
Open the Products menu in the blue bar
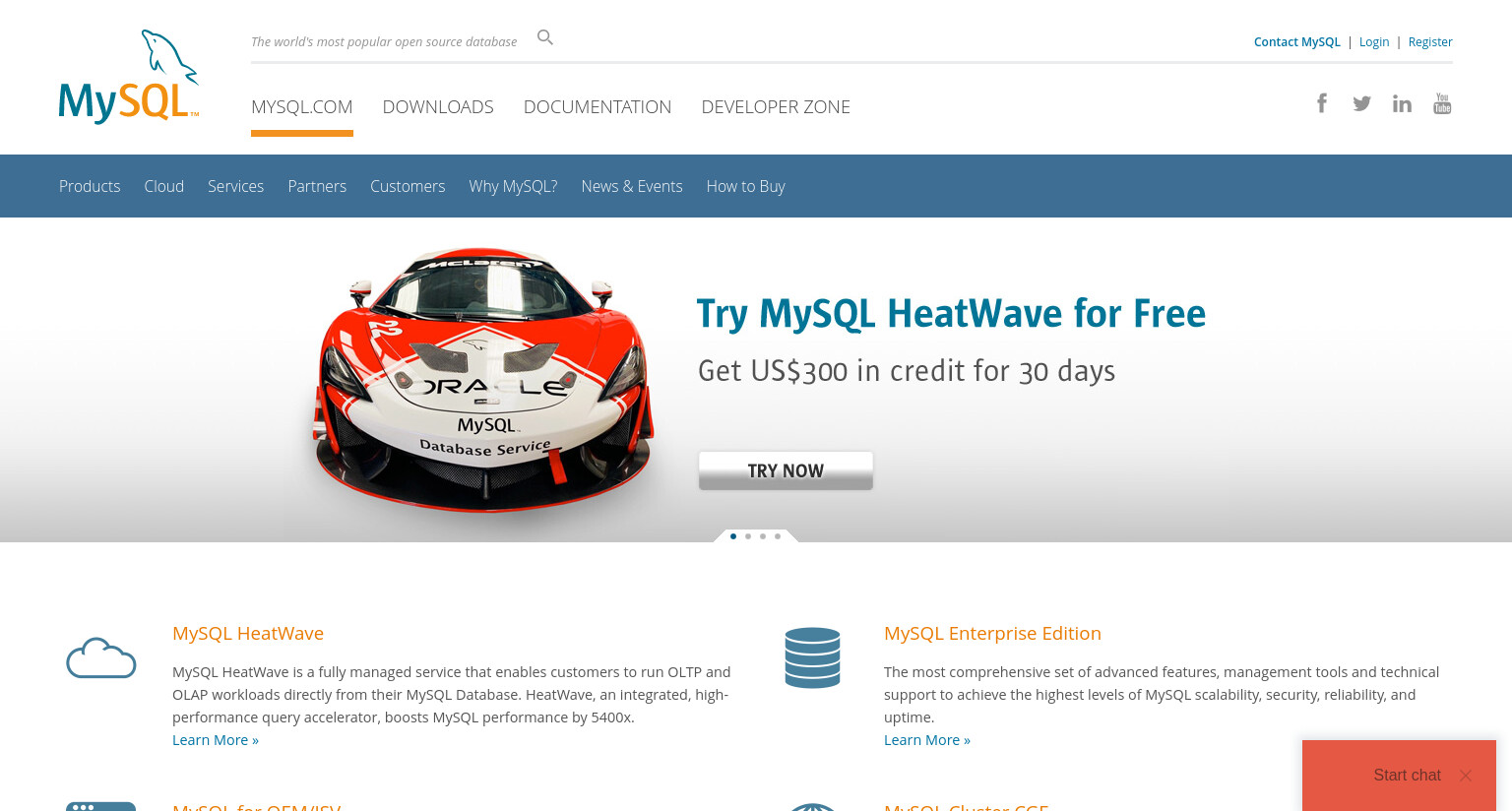point(90,186)
